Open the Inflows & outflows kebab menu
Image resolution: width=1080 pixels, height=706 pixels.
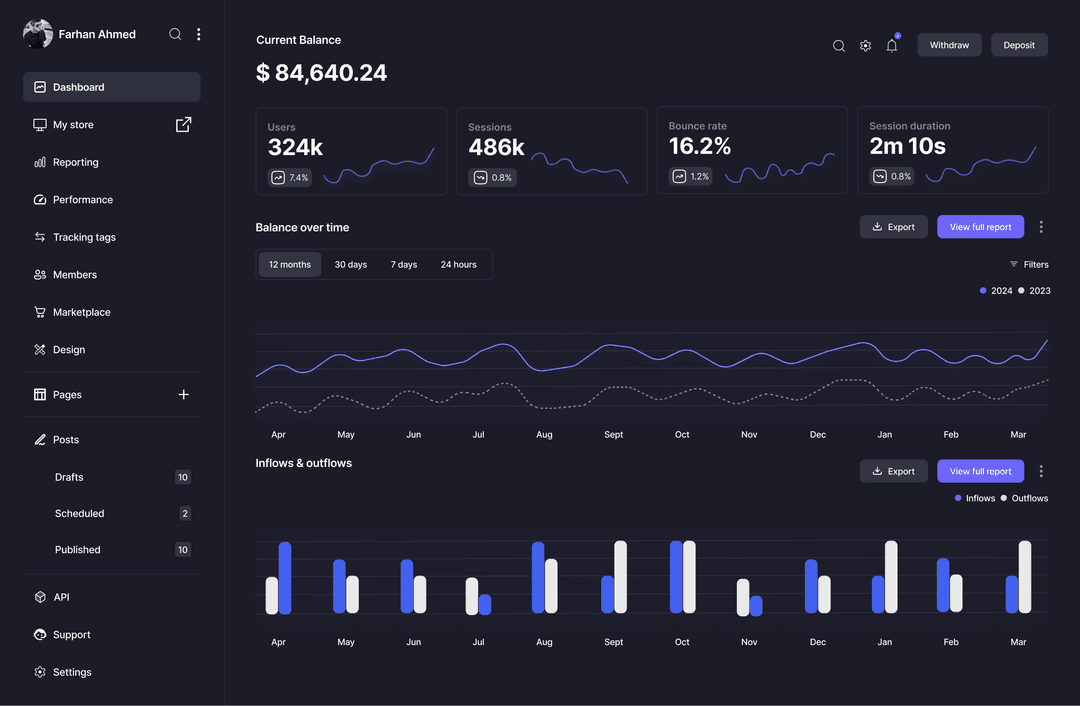pyautogui.click(x=1041, y=470)
